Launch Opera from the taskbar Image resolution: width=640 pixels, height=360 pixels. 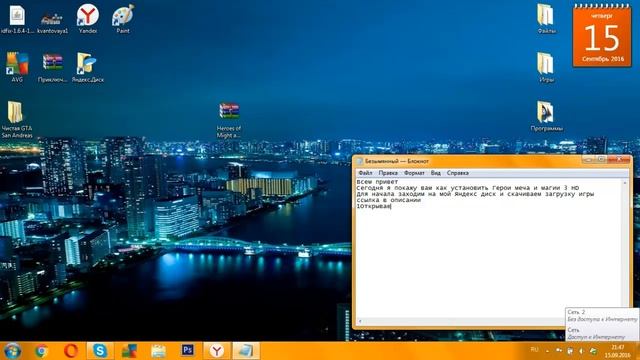[71, 351]
